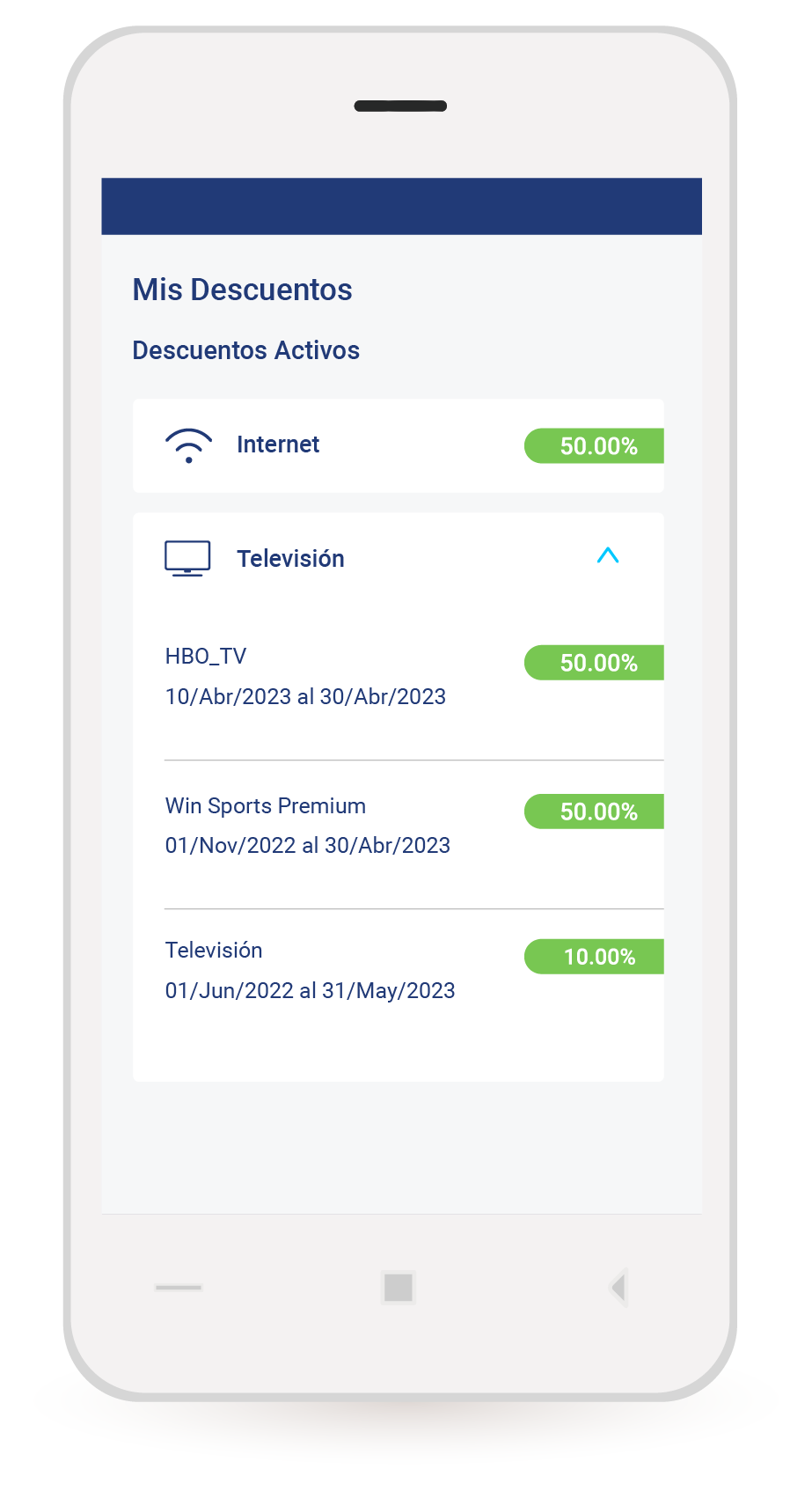Collapse the Televisión section chevron
The height and width of the screenshot is (1491, 812).
608,555
